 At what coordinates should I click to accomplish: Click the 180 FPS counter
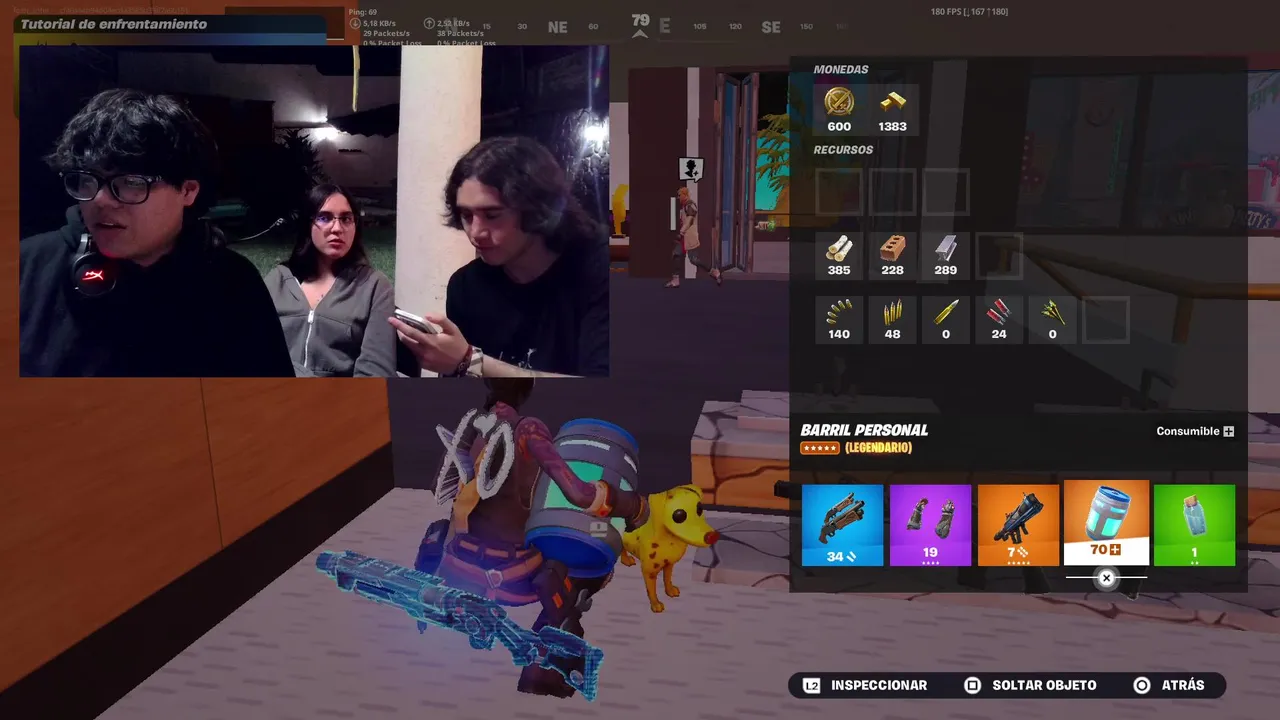click(x=969, y=12)
